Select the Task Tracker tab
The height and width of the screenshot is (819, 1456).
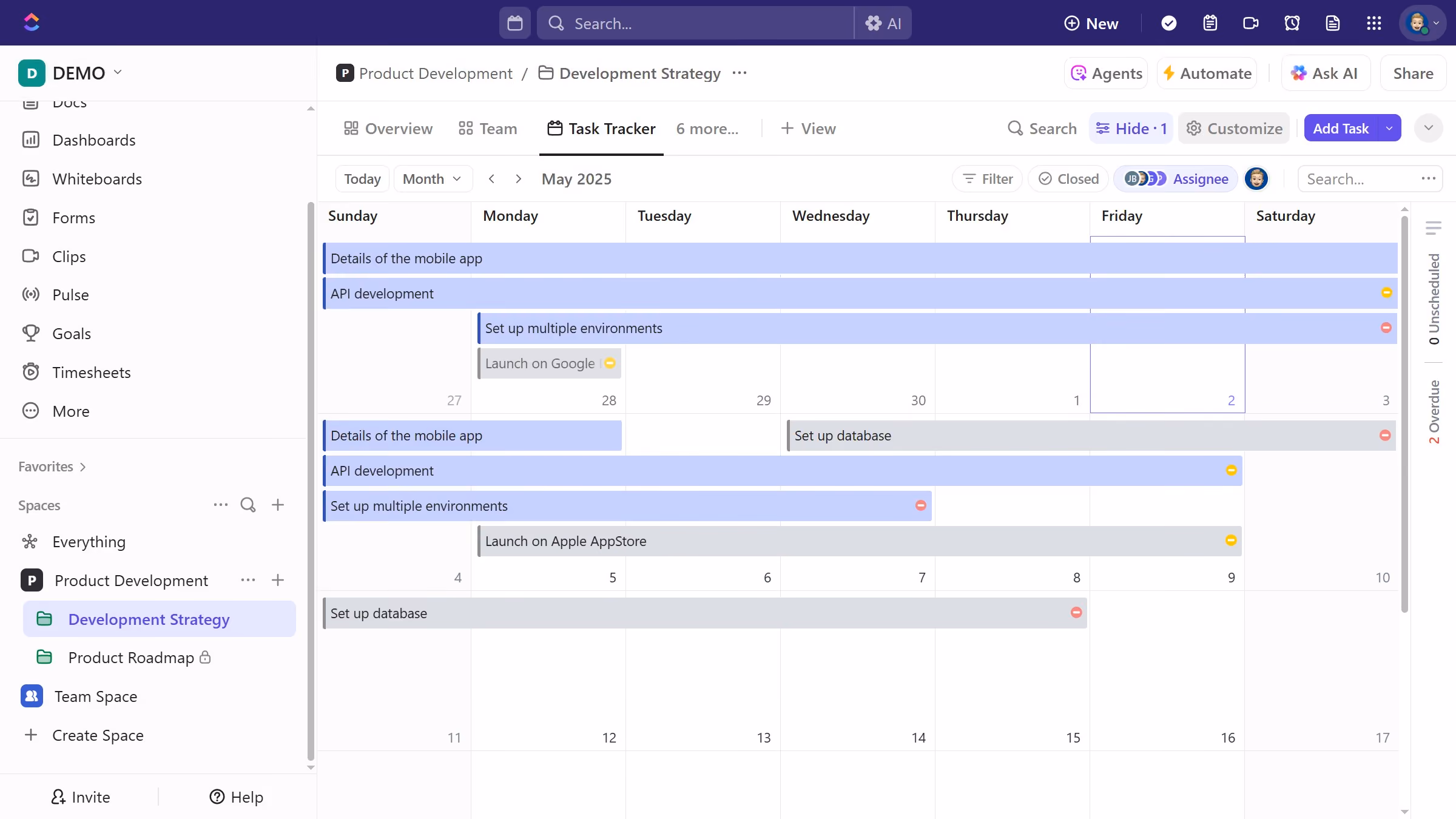pos(601,129)
